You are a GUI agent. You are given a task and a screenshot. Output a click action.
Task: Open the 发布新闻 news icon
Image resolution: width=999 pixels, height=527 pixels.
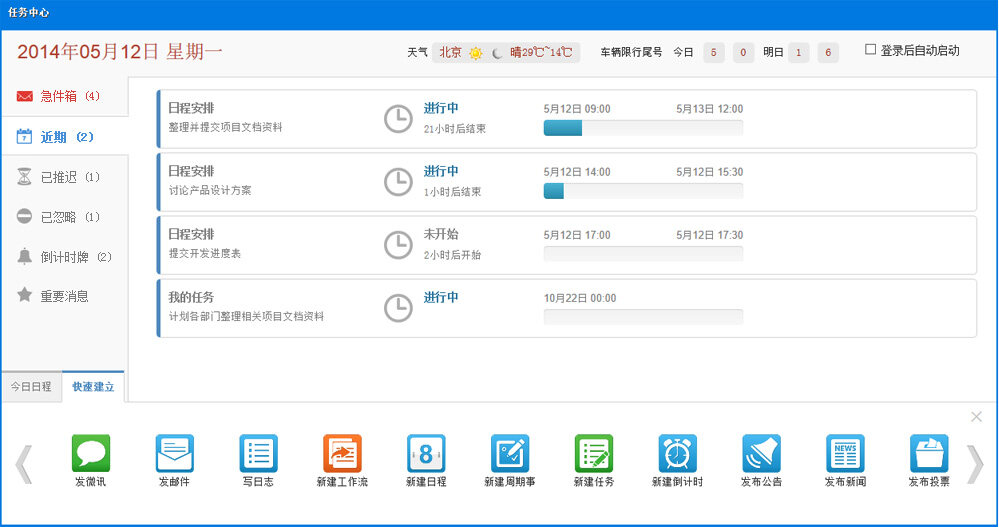tap(845, 454)
